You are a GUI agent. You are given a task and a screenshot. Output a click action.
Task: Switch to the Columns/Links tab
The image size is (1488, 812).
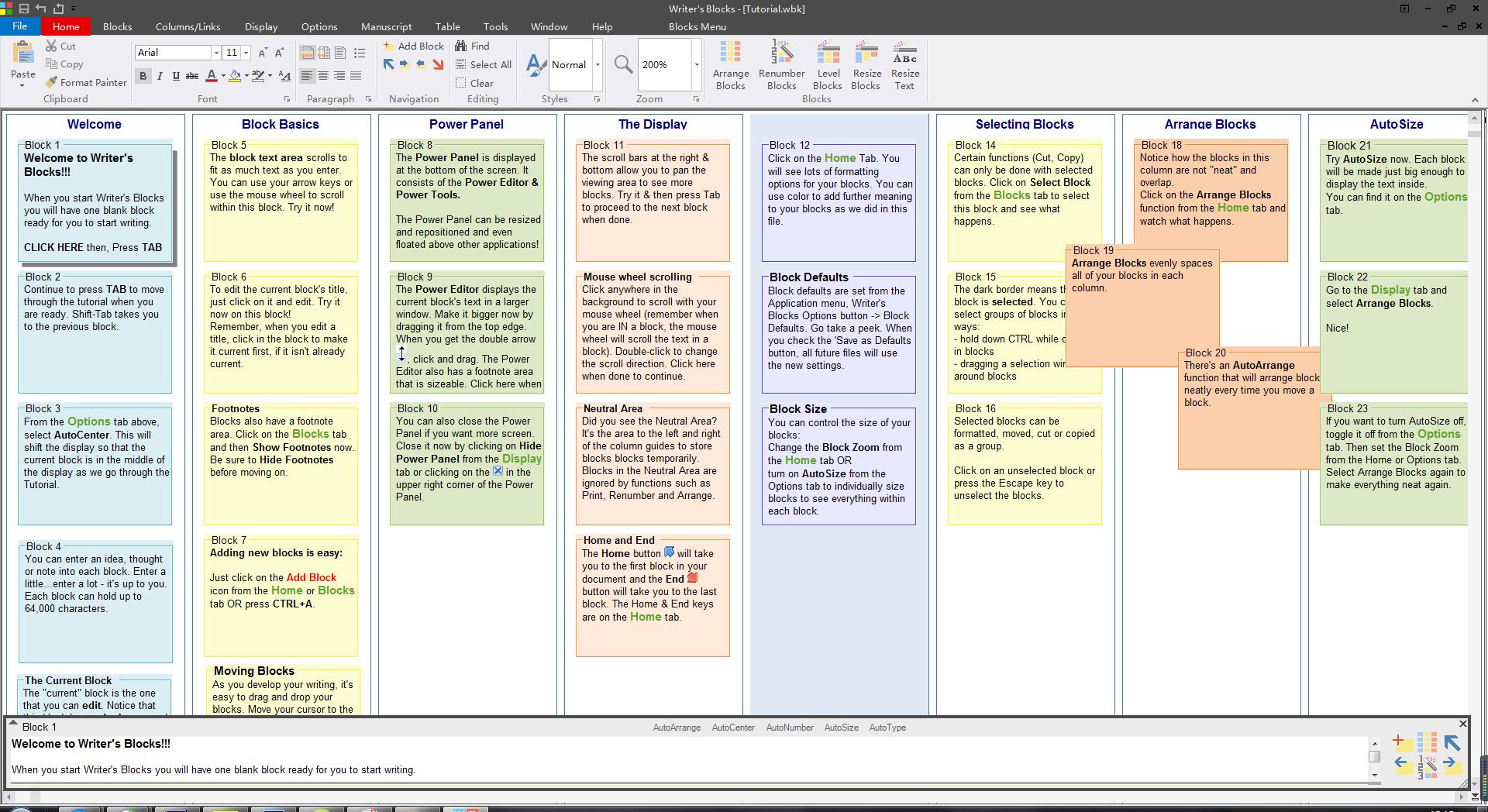(x=188, y=26)
